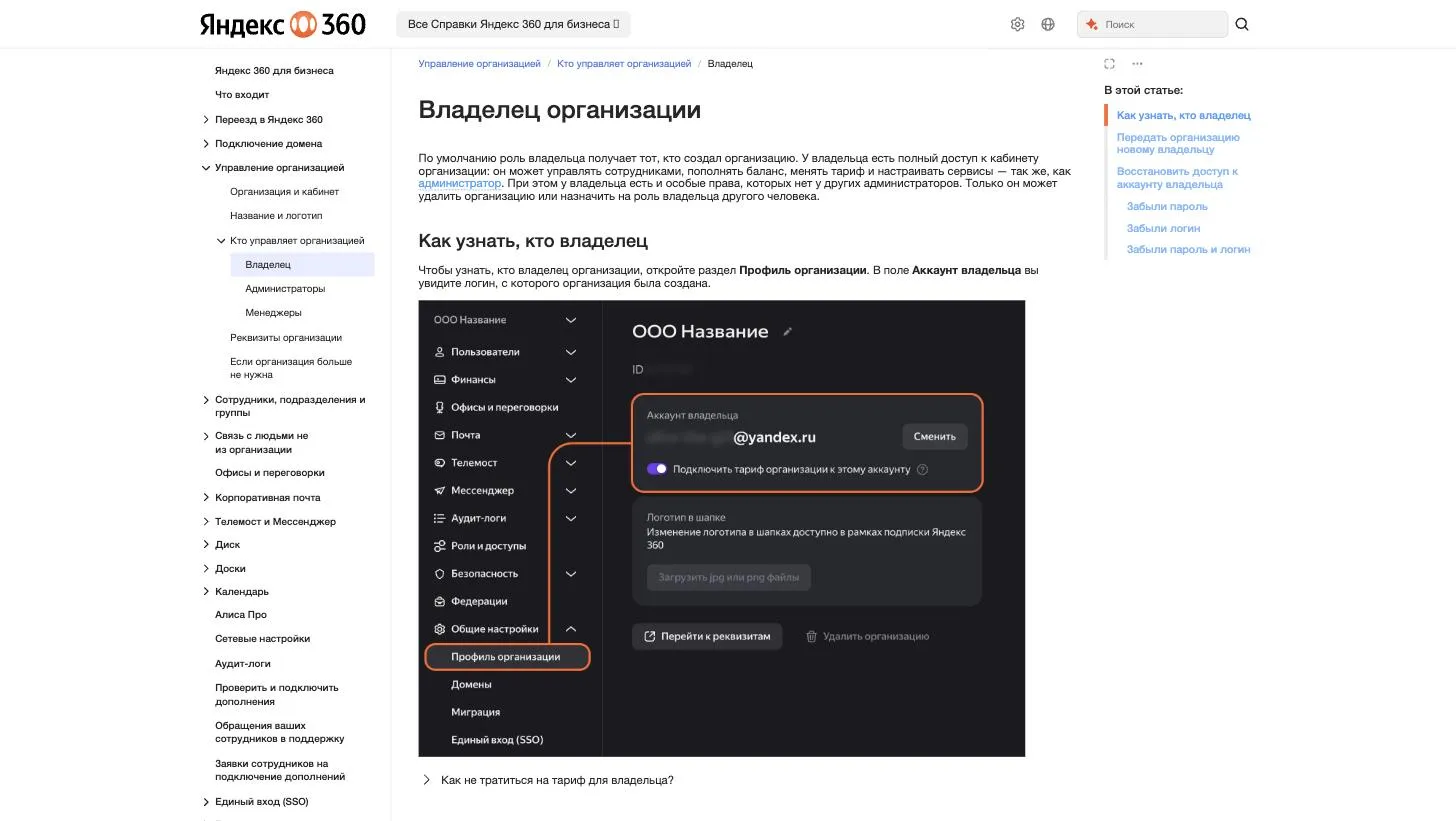Viewport: 1456px width, 821px height.
Task: Jump to Как узнать, кто владелец
Action: point(1183,116)
